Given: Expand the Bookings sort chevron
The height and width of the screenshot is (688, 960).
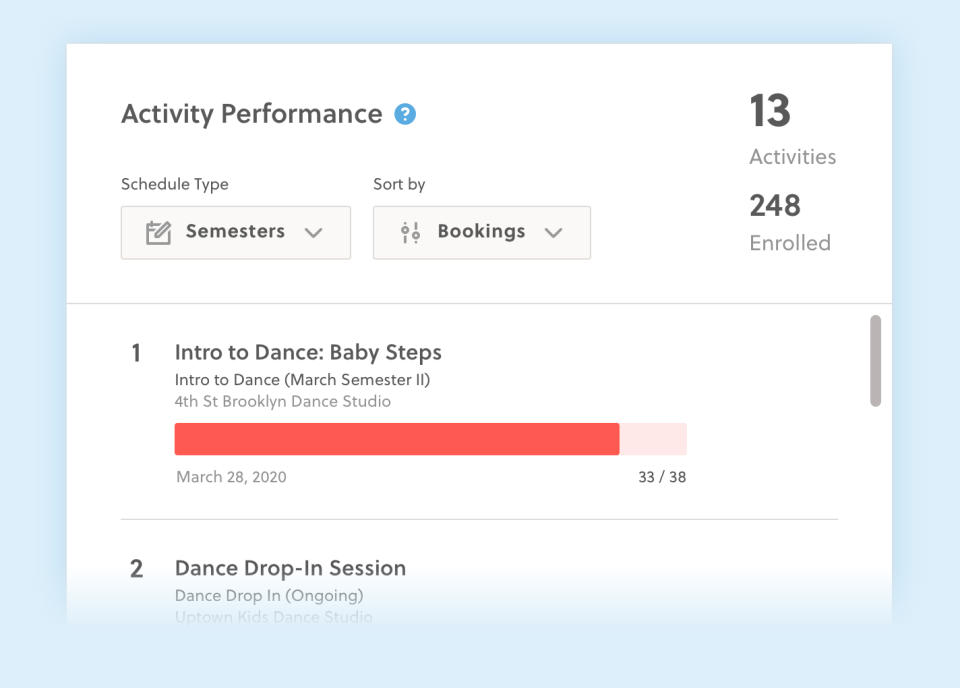Looking at the screenshot, I should (x=554, y=233).
